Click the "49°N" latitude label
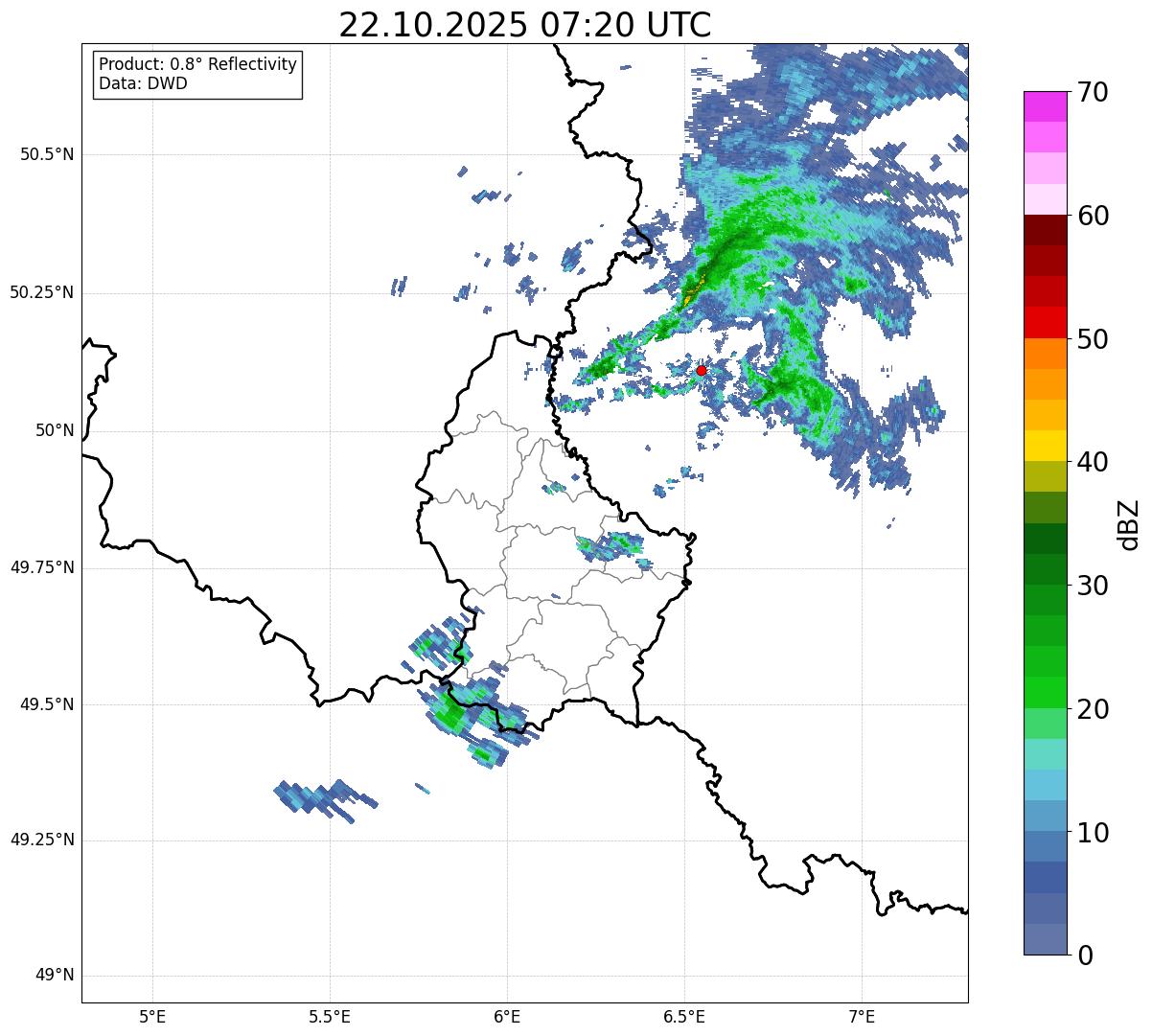Image resolution: width=1152 pixels, height=1036 pixels. (56, 976)
